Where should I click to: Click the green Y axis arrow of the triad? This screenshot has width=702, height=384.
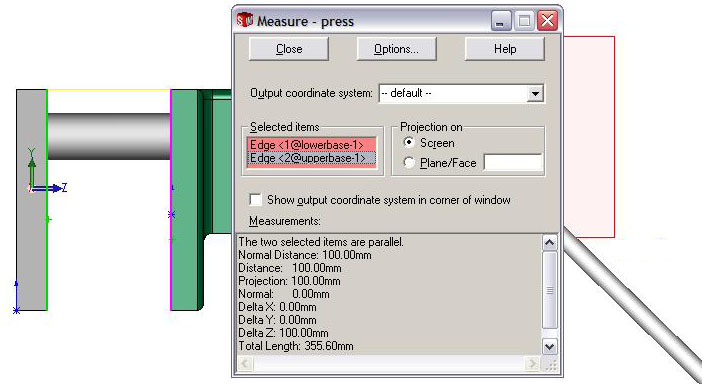pos(32,167)
